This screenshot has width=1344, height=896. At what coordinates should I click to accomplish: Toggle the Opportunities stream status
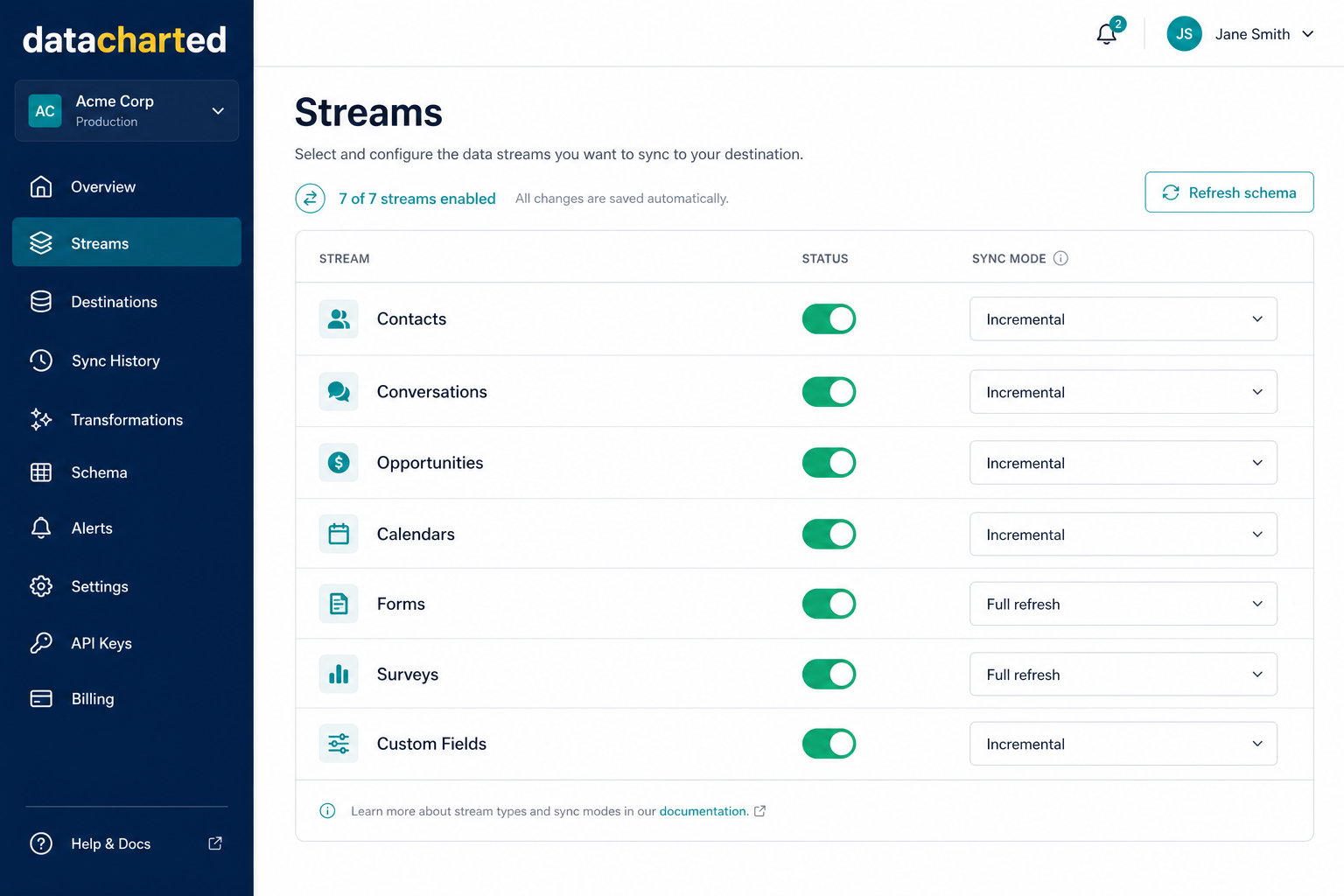[829, 462]
